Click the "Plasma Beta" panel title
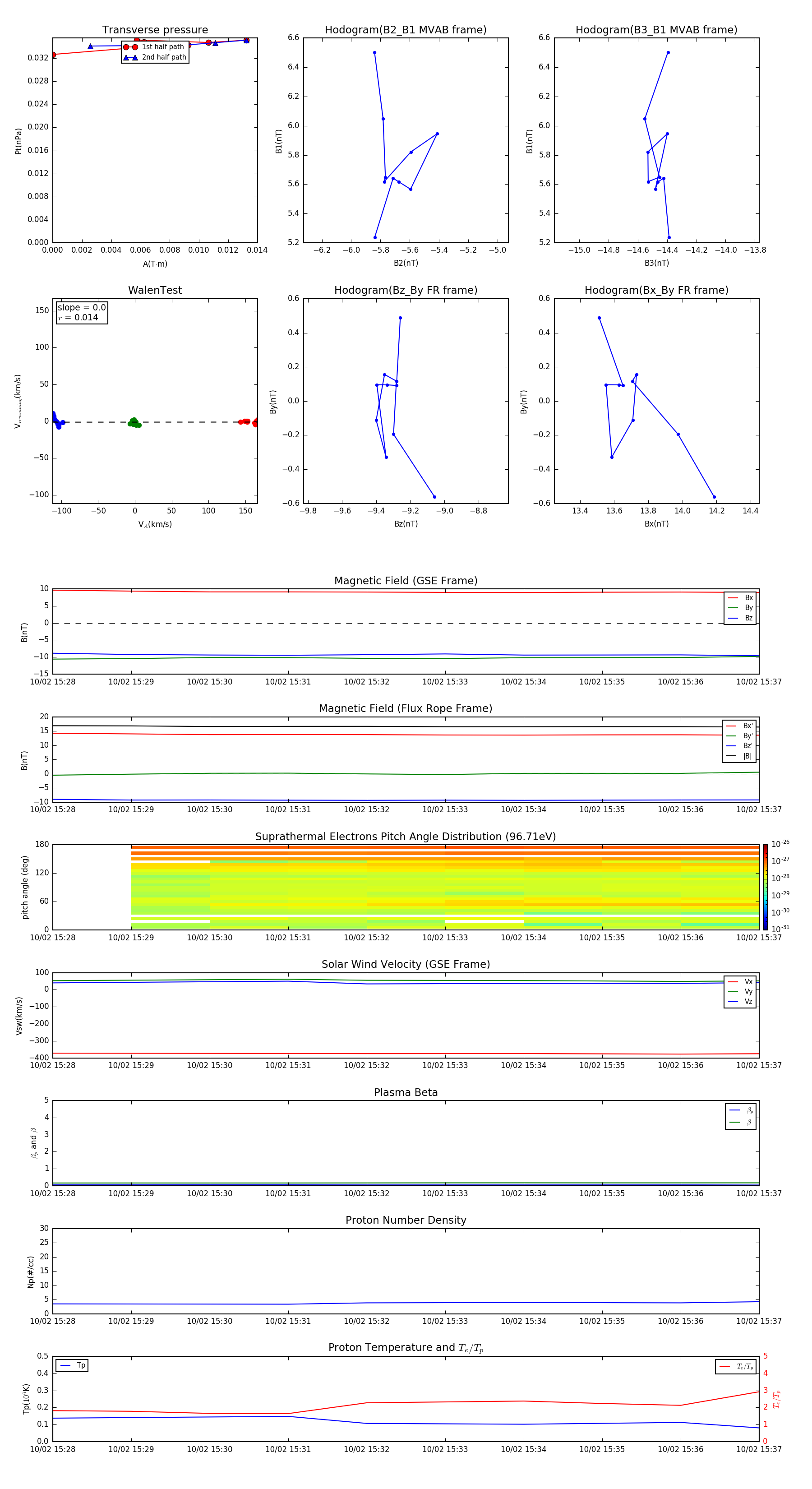The width and height of the screenshot is (812, 1489). [x=406, y=1092]
